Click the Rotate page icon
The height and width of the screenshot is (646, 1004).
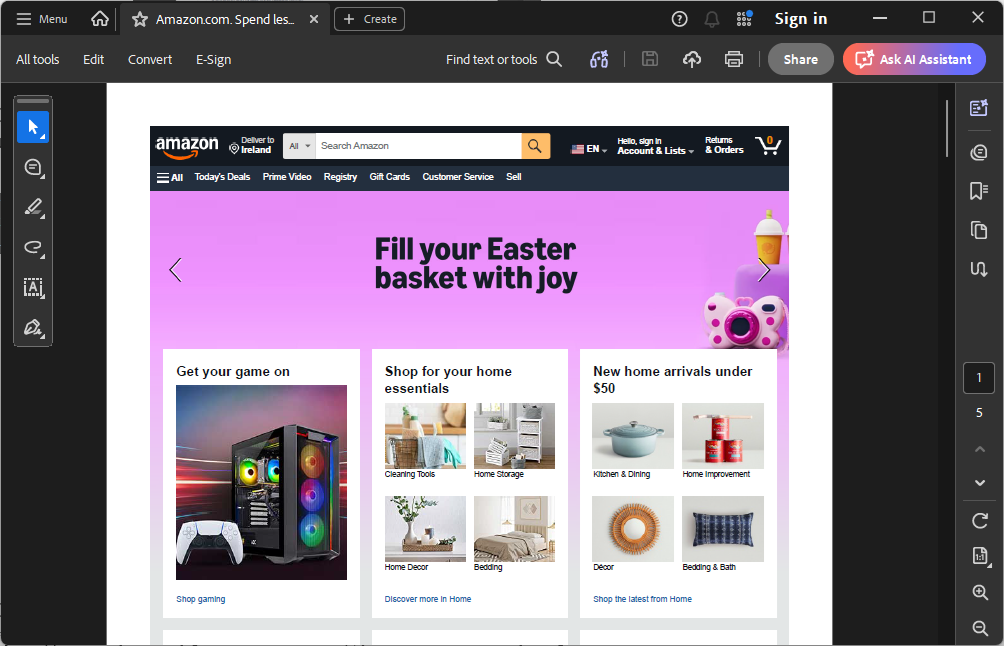click(x=978, y=521)
